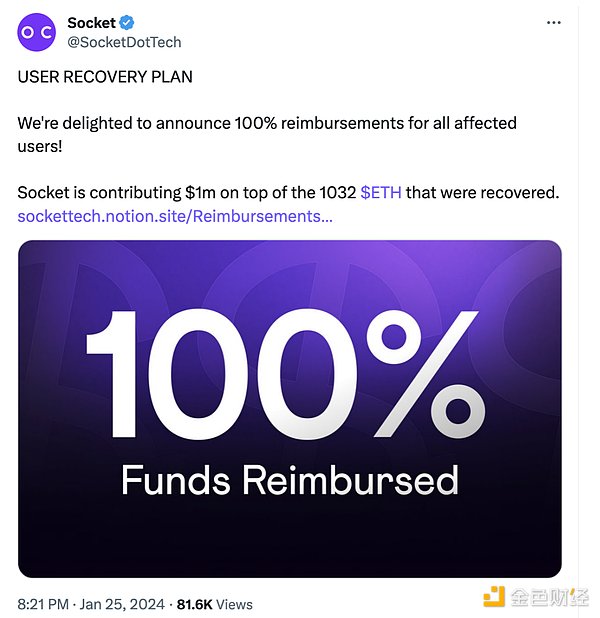600x618 pixels.
Task: Click the Views label beside the count
Action: tap(235, 604)
